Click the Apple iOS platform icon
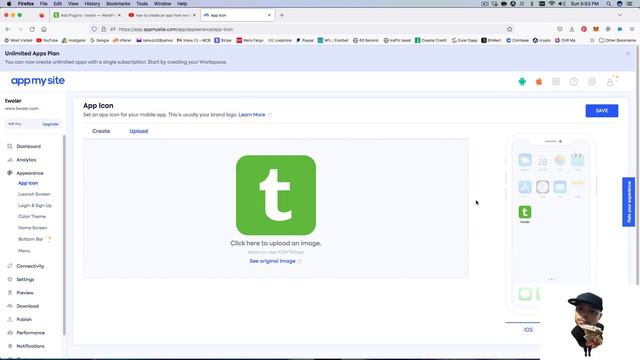 (539, 82)
